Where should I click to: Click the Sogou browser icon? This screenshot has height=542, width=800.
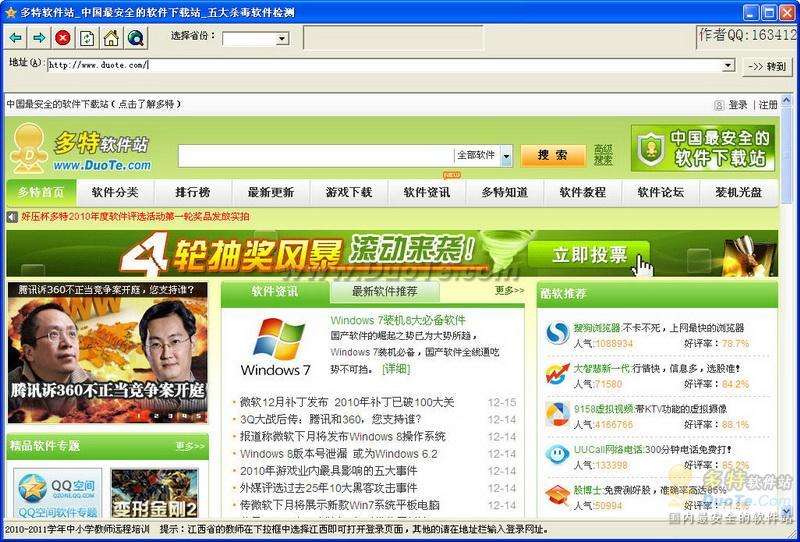557,333
